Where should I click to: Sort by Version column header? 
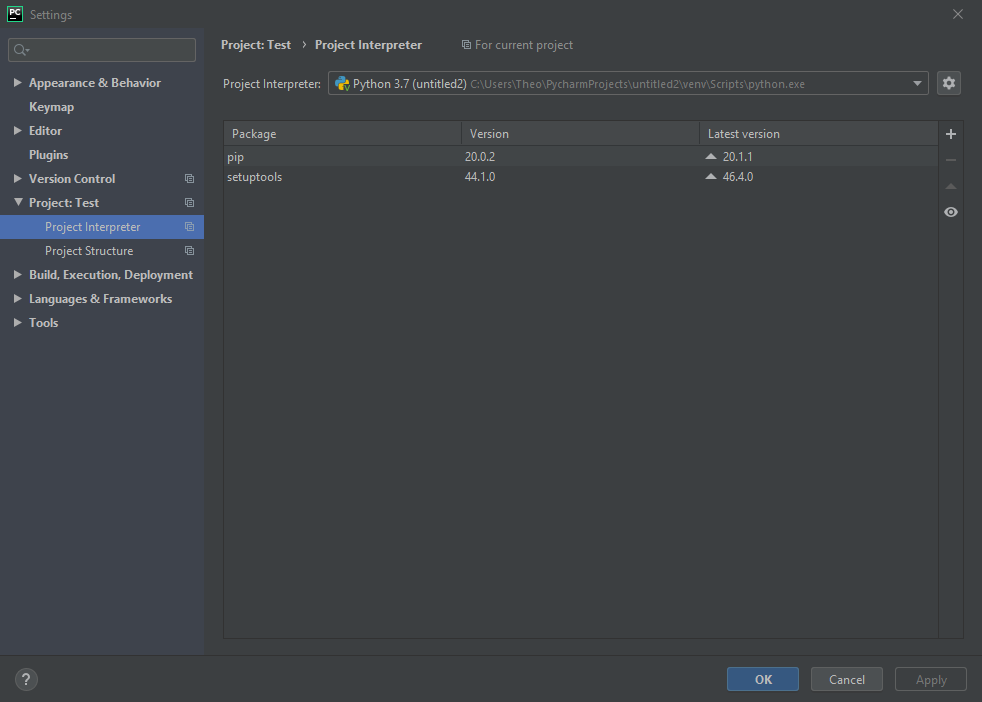(x=581, y=134)
